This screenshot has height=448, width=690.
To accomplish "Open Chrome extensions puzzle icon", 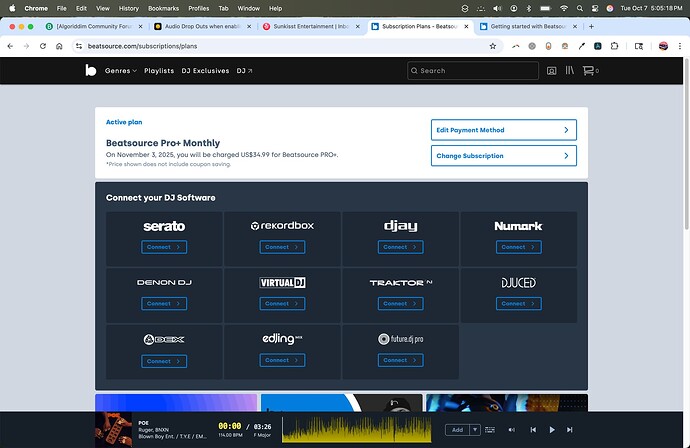I will pyautogui.click(x=614, y=46).
